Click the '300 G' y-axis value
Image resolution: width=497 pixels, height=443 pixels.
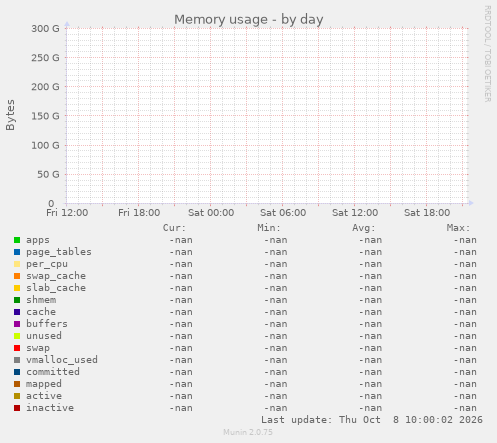45,29
